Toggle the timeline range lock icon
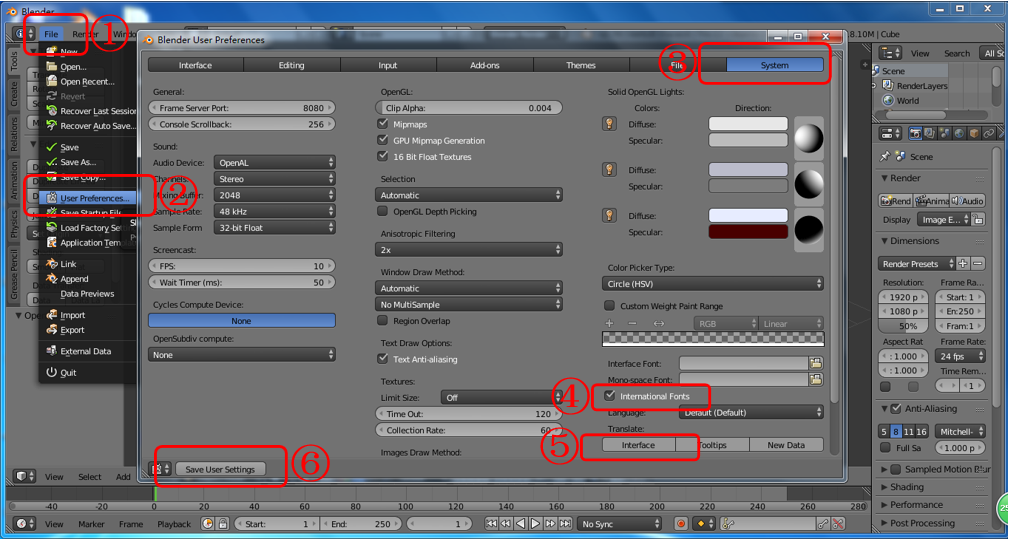This screenshot has height=539, width=1009. tap(222, 524)
